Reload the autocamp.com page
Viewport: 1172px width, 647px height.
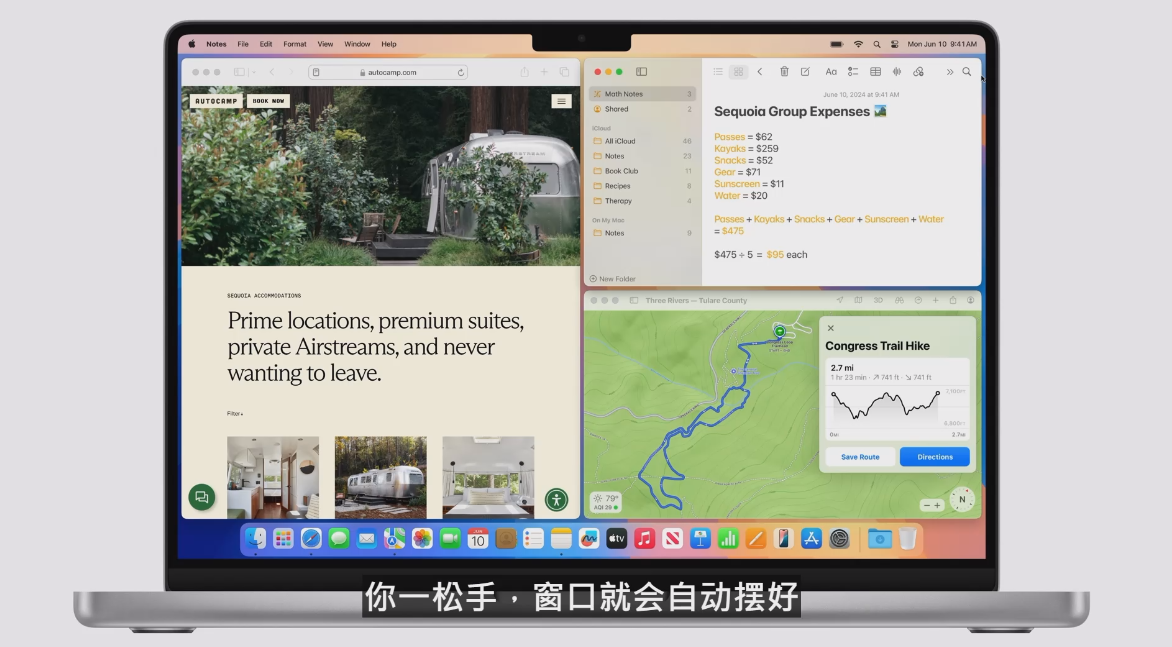point(461,72)
